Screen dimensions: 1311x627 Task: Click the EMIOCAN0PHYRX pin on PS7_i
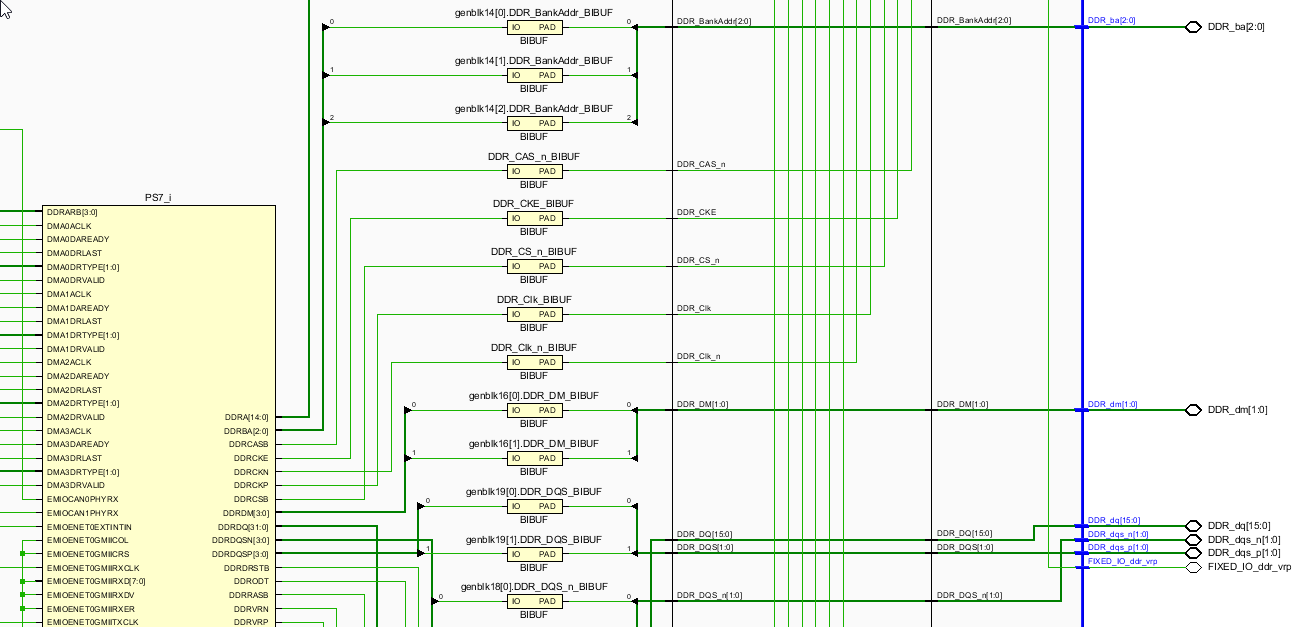82,499
